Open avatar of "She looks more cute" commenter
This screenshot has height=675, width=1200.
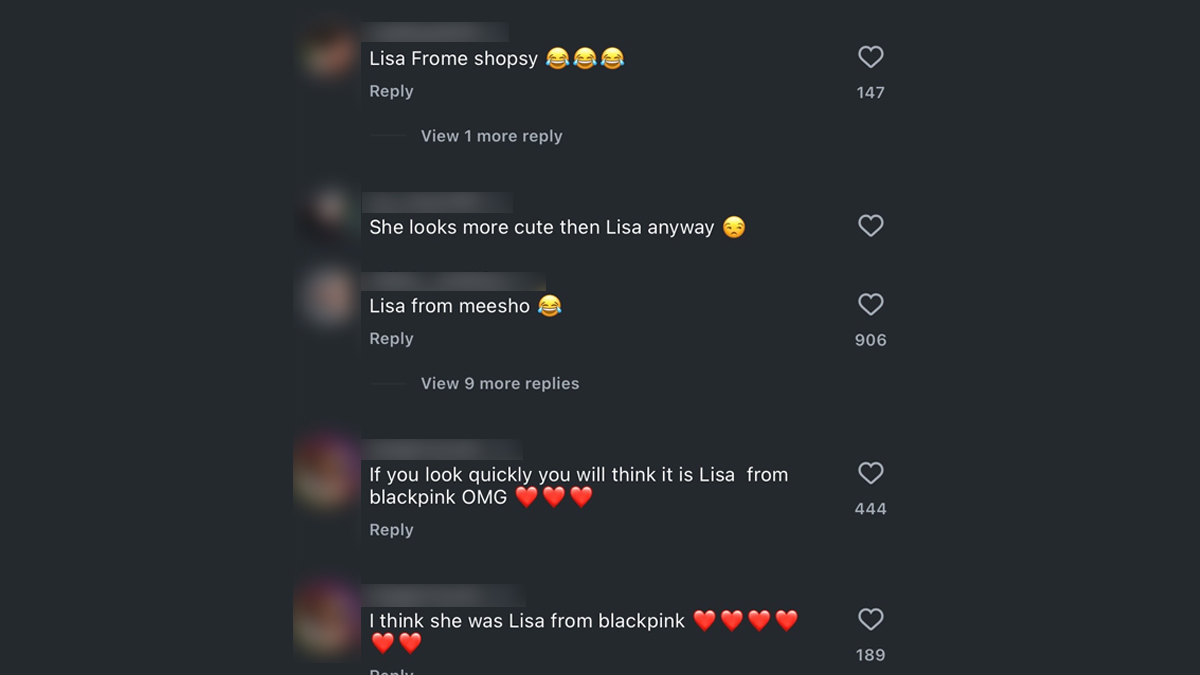coord(329,212)
